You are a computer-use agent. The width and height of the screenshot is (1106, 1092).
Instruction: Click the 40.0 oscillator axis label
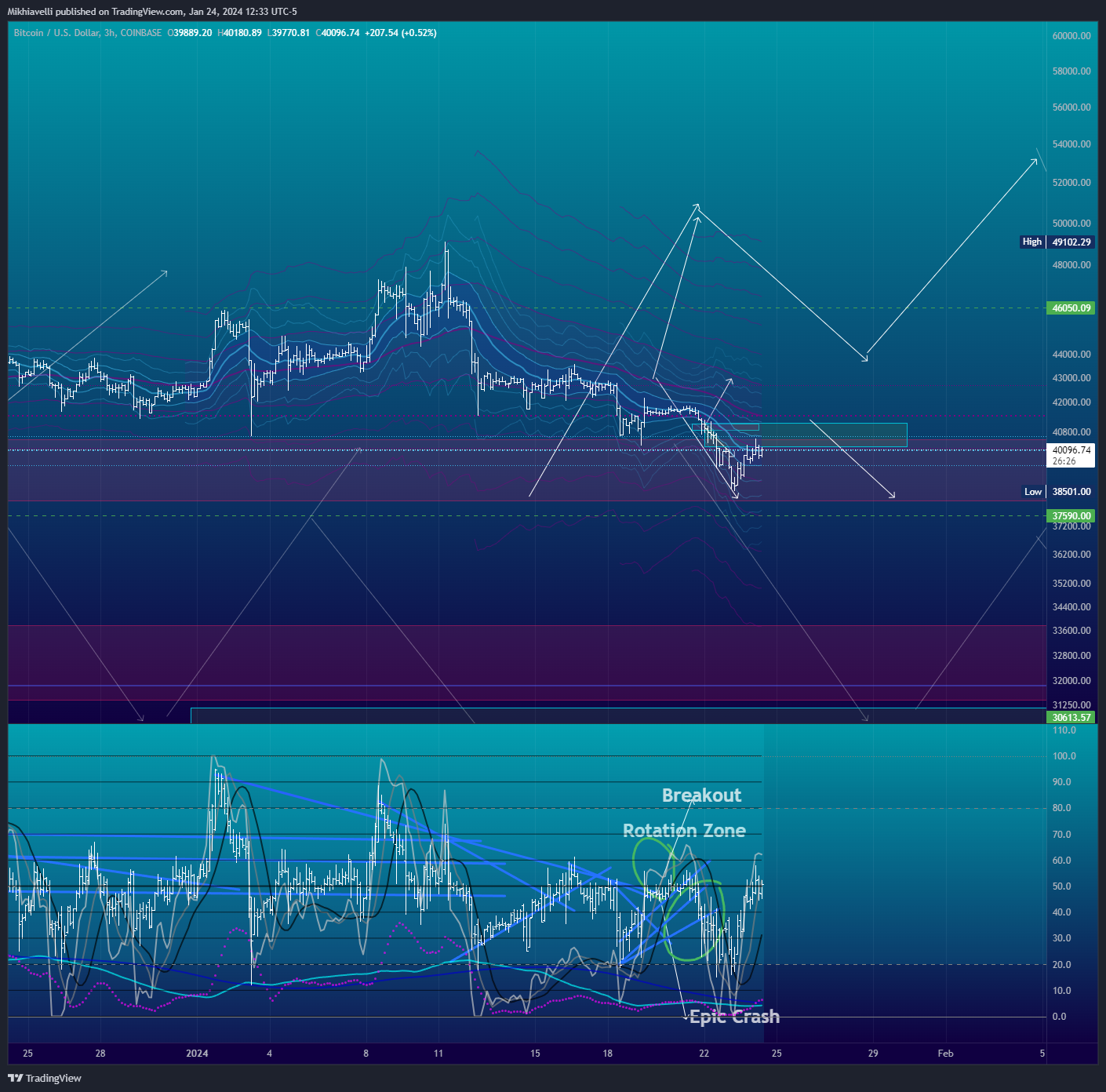point(1062,912)
